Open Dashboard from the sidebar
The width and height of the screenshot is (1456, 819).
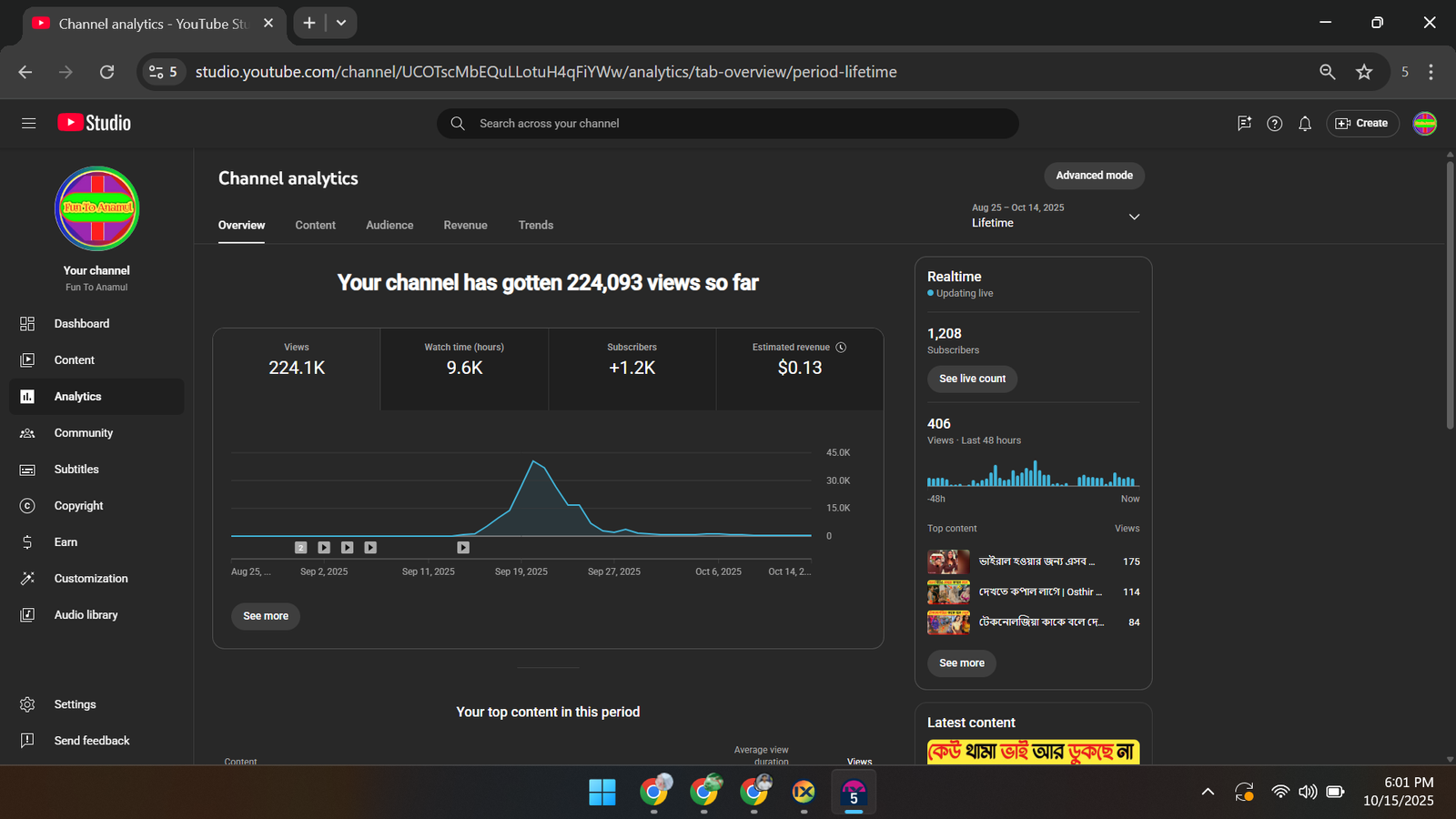coord(81,324)
